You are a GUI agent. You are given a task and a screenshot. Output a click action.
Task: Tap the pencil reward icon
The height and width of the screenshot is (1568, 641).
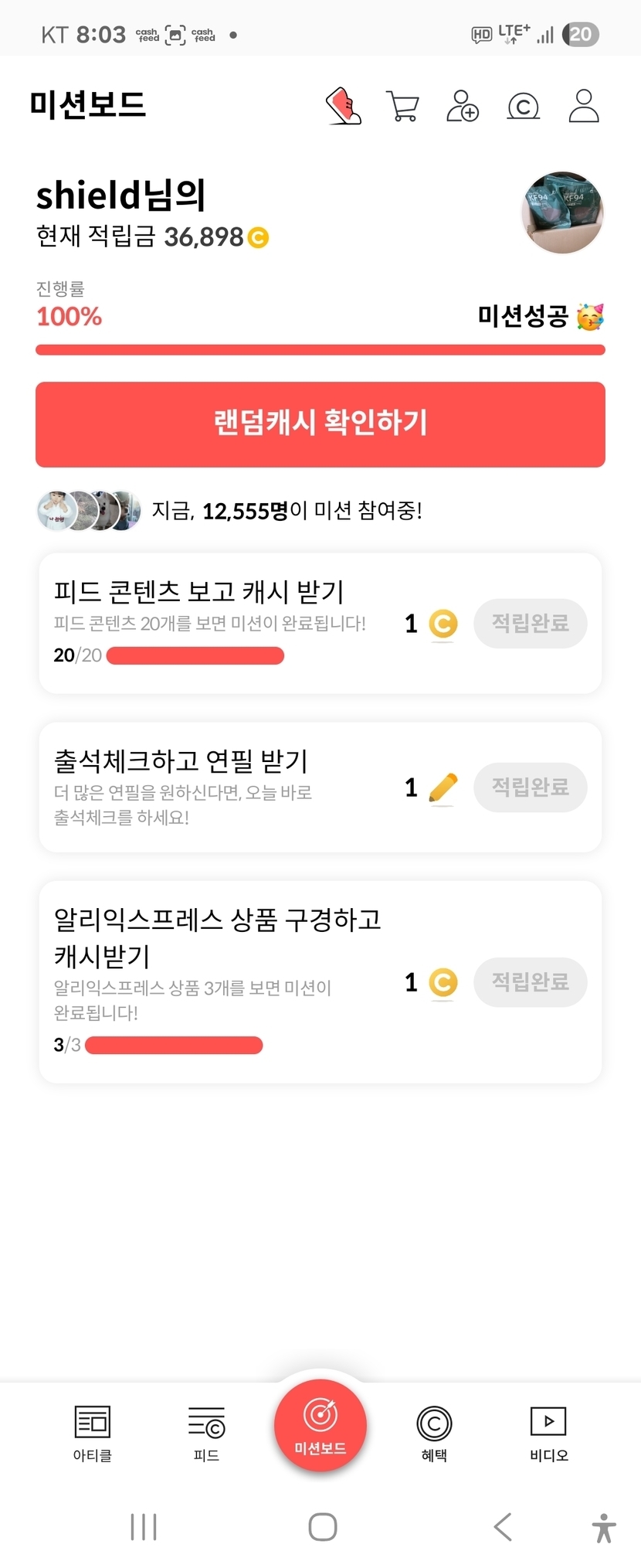point(443,788)
